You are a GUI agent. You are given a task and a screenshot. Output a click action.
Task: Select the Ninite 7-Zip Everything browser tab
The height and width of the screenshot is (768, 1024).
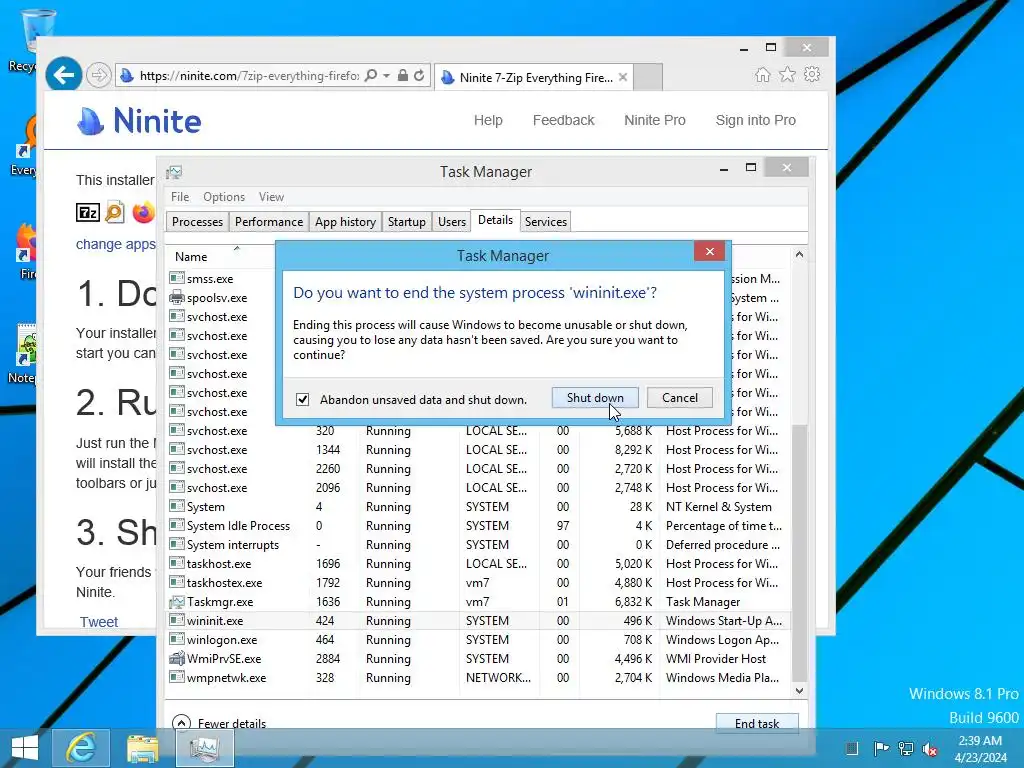click(x=536, y=78)
